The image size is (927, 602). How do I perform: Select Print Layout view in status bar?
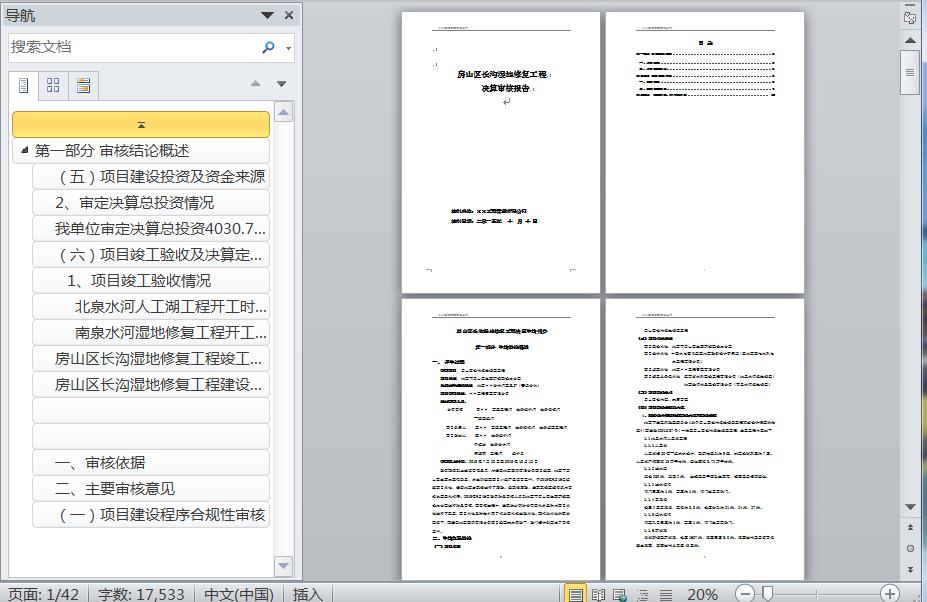tap(575, 594)
